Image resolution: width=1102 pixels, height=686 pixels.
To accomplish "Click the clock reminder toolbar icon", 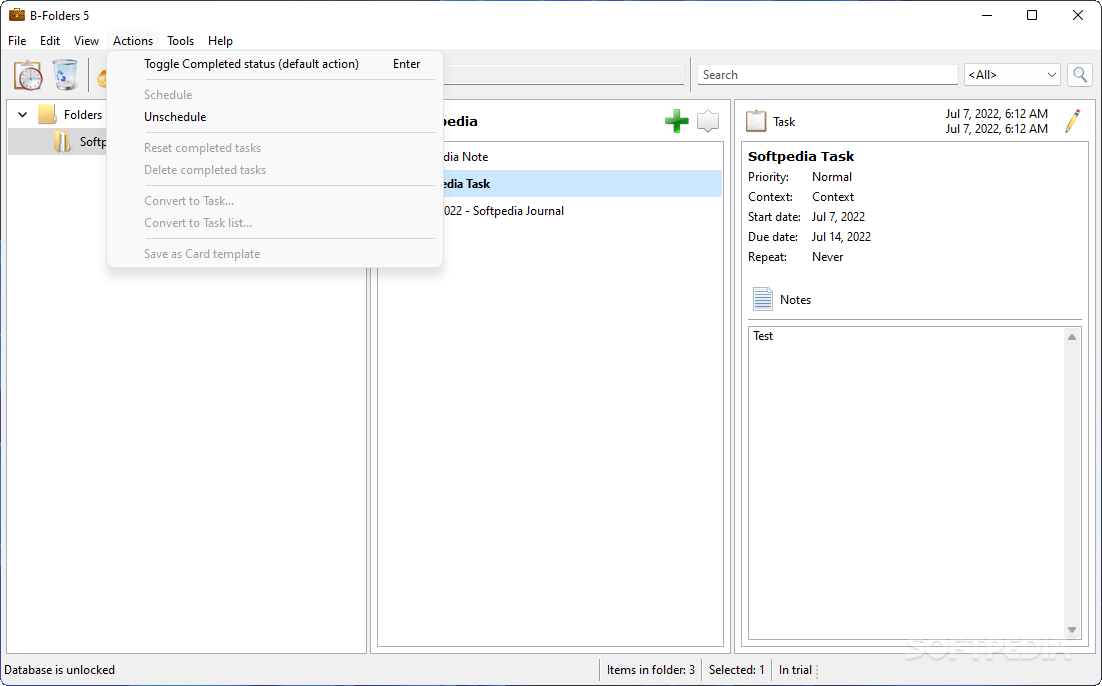I will [x=28, y=75].
